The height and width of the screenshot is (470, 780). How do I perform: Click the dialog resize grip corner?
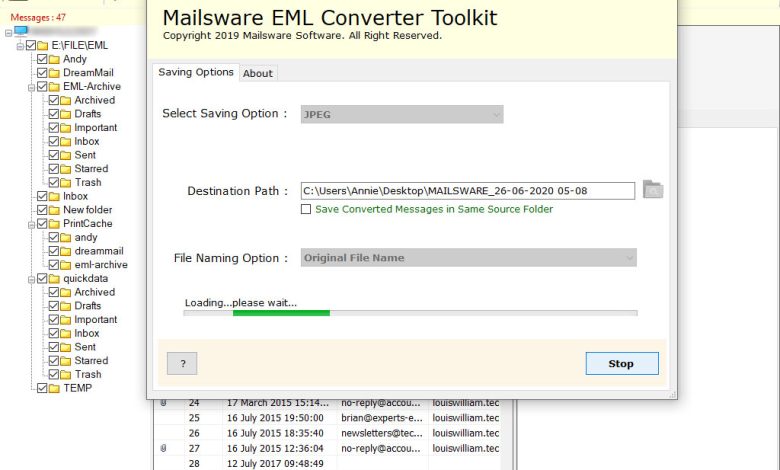tap(673, 394)
